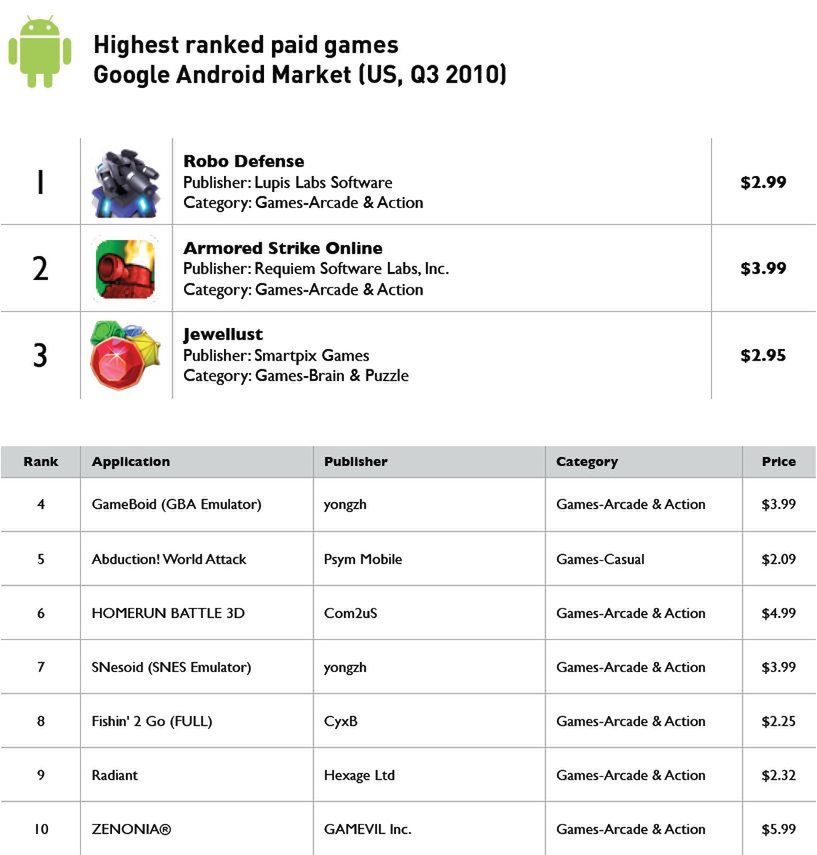Click the Rank column header
This screenshot has width=817, height=855.
tap(41, 462)
